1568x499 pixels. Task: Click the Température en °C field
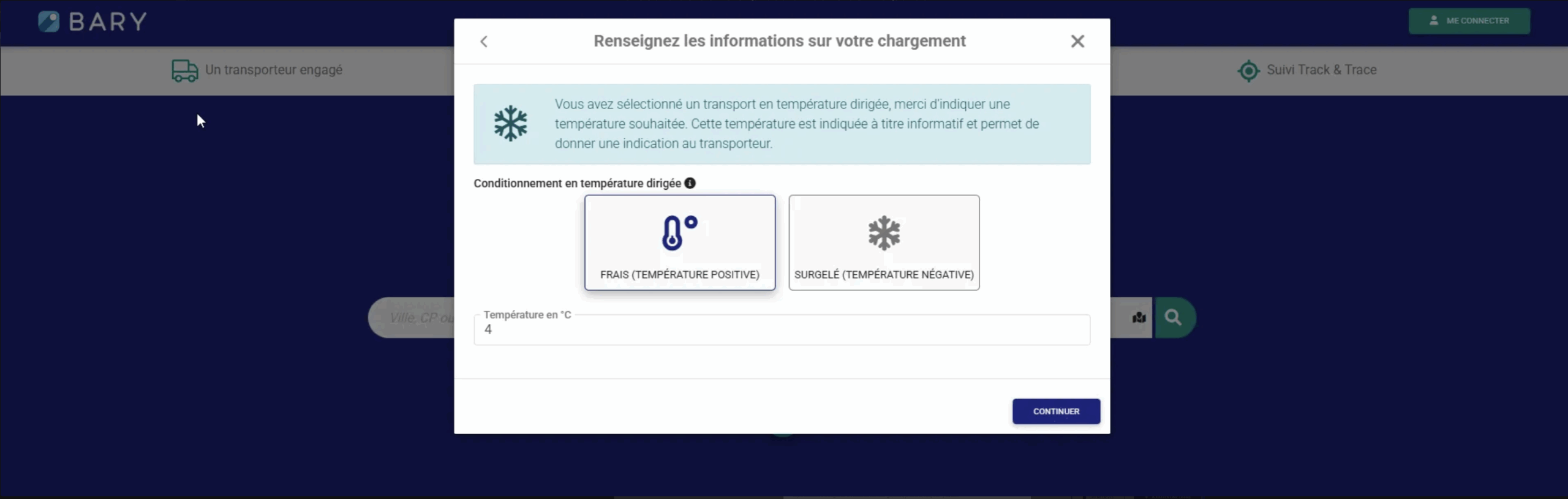pyautogui.click(x=782, y=330)
